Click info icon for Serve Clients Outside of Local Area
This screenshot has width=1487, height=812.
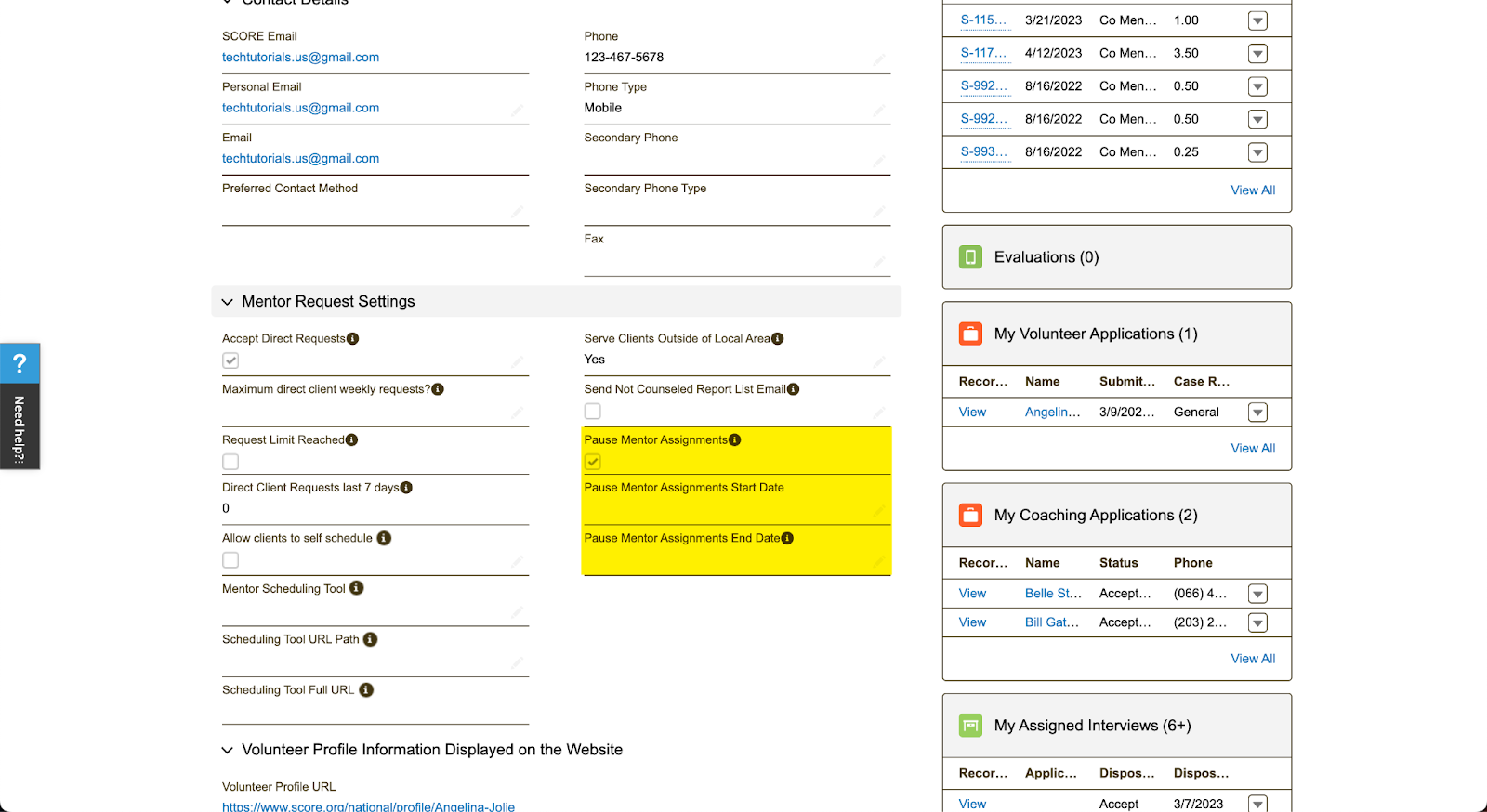[778, 339]
